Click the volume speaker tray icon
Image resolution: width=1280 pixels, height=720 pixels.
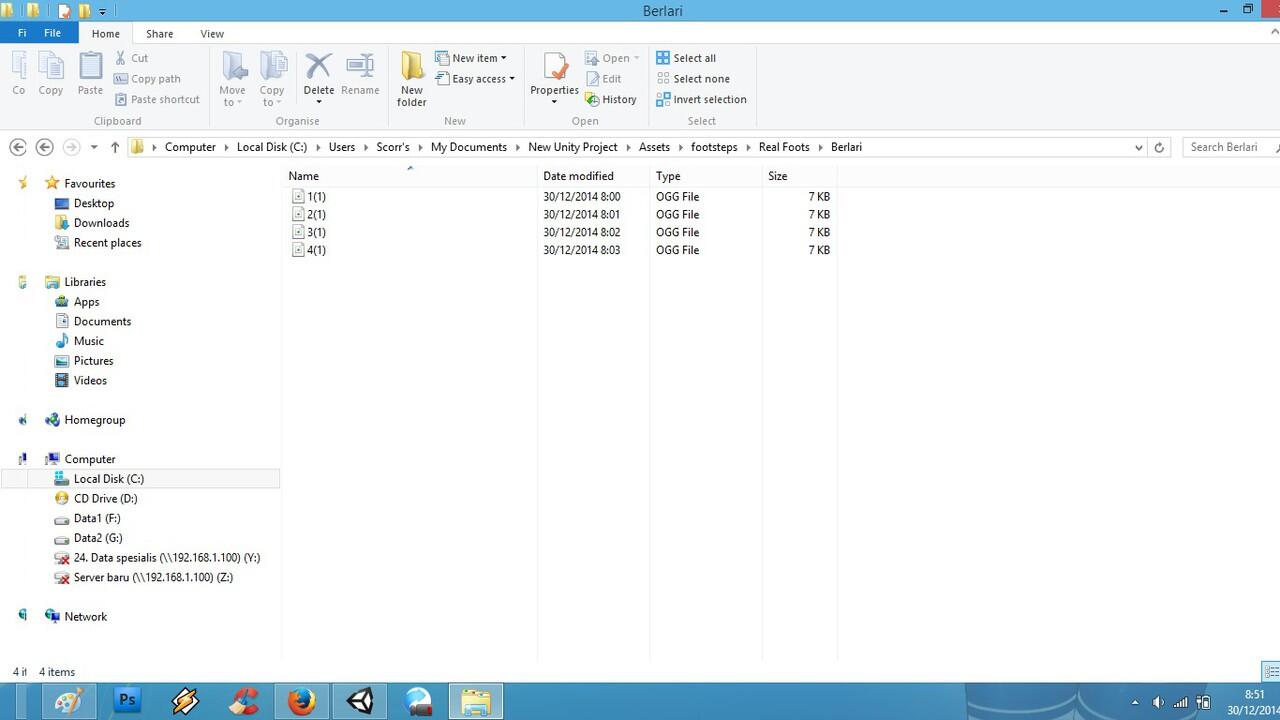pyautogui.click(x=1158, y=702)
